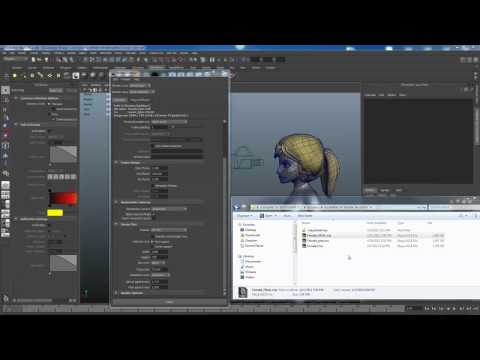Open Desktop in Explorer favorites
This screenshot has width=480, height=360.
(x=248, y=230)
